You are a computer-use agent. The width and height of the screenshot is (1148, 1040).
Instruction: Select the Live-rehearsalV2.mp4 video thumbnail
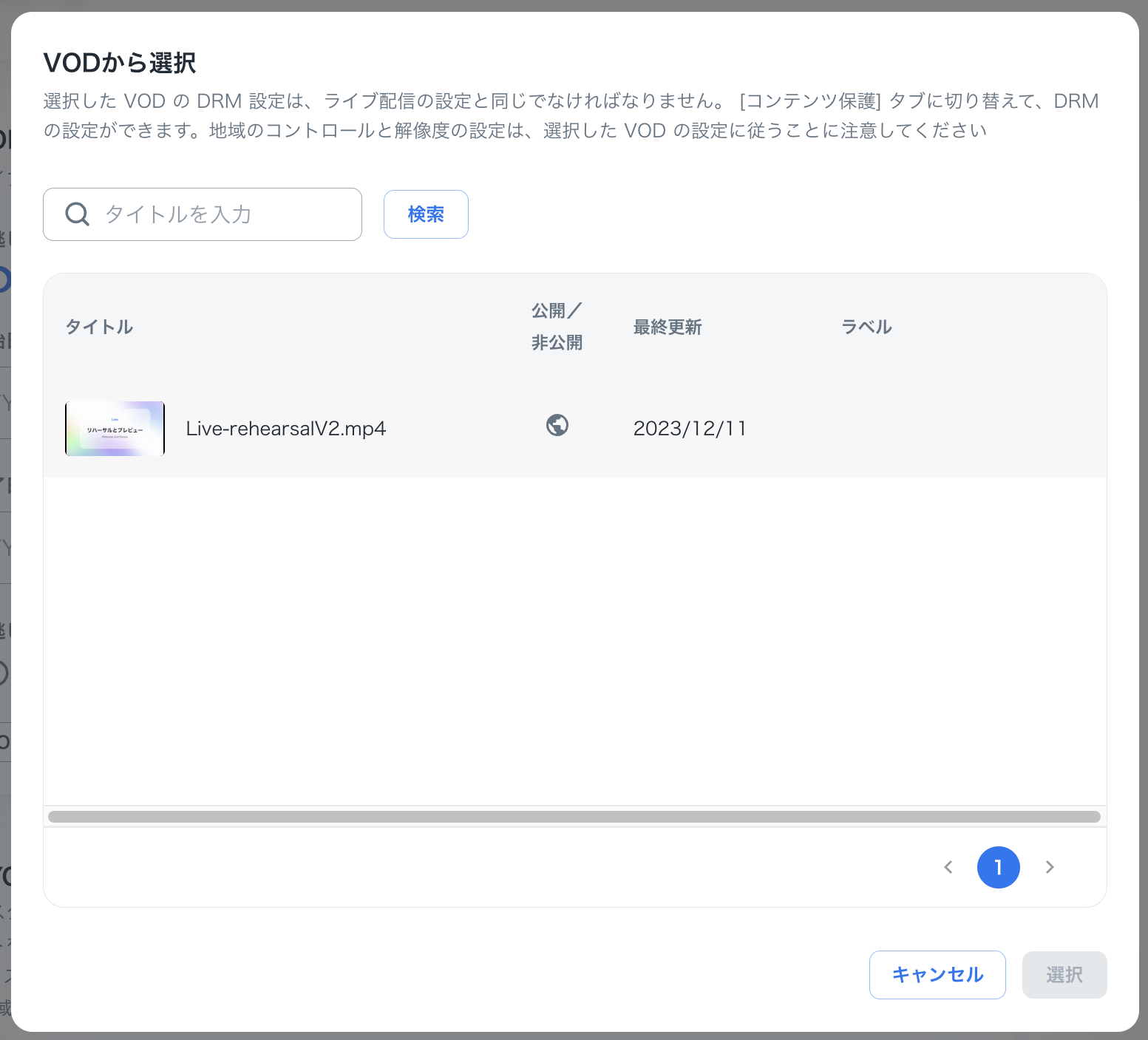coord(115,429)
